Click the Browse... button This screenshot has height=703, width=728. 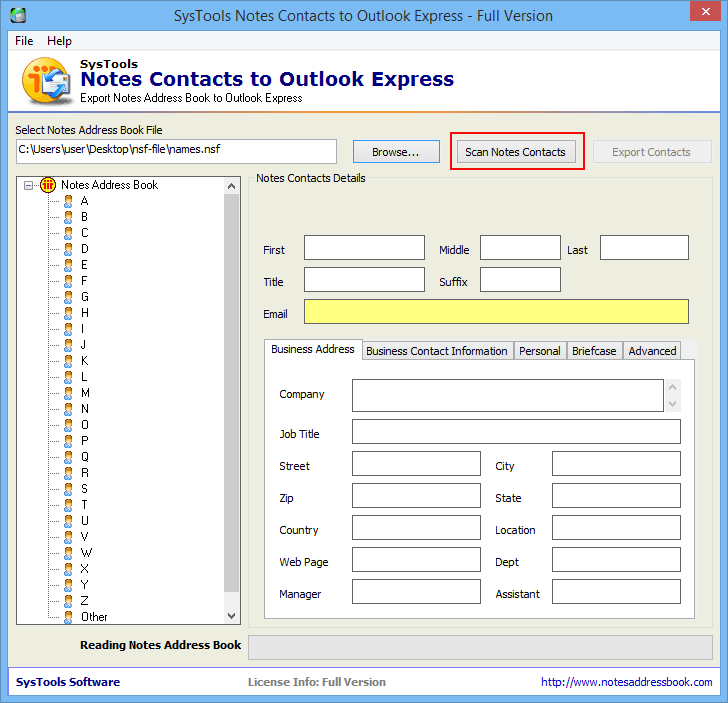396,152
